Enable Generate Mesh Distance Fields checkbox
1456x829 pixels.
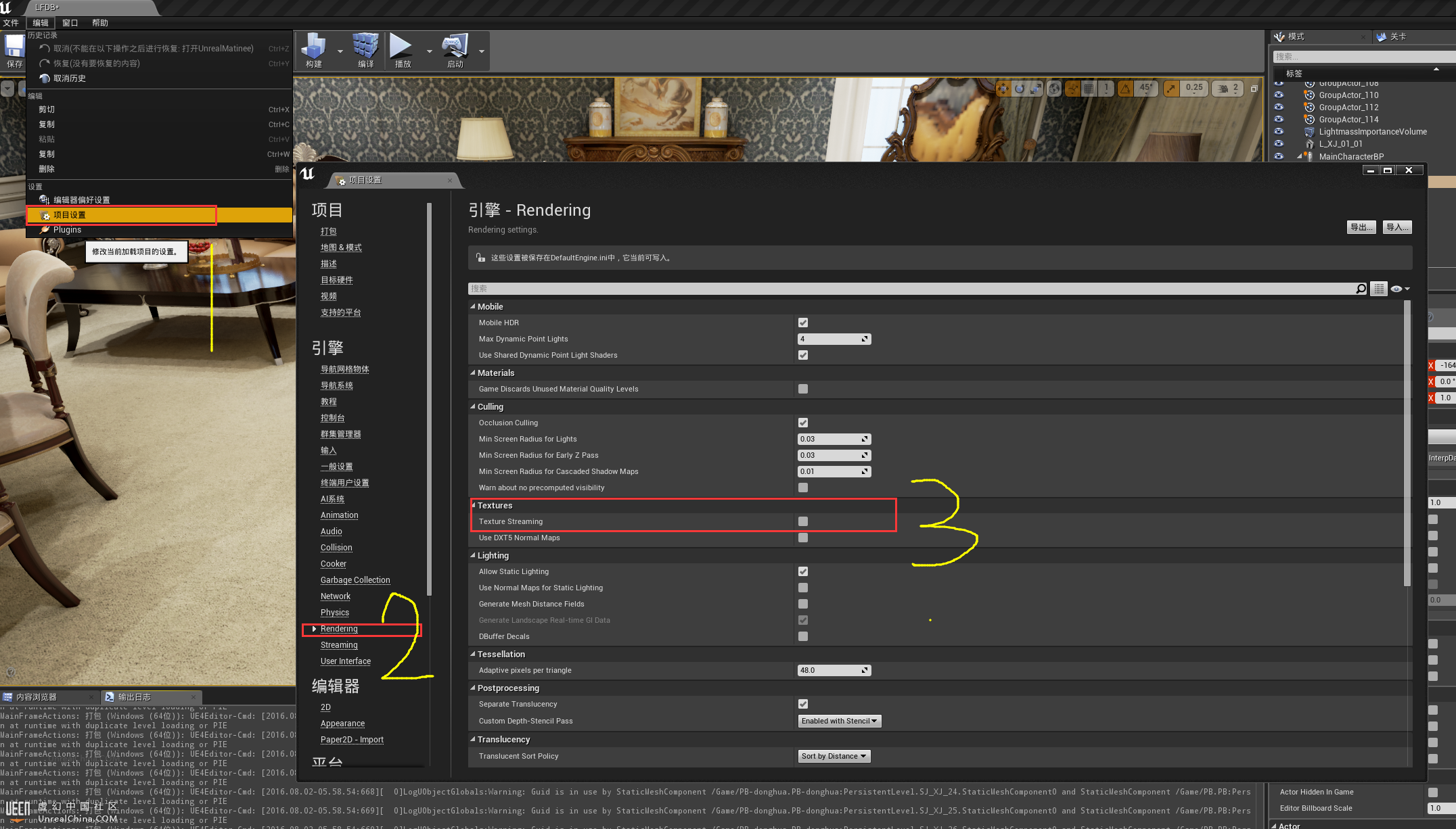(803, 604)
